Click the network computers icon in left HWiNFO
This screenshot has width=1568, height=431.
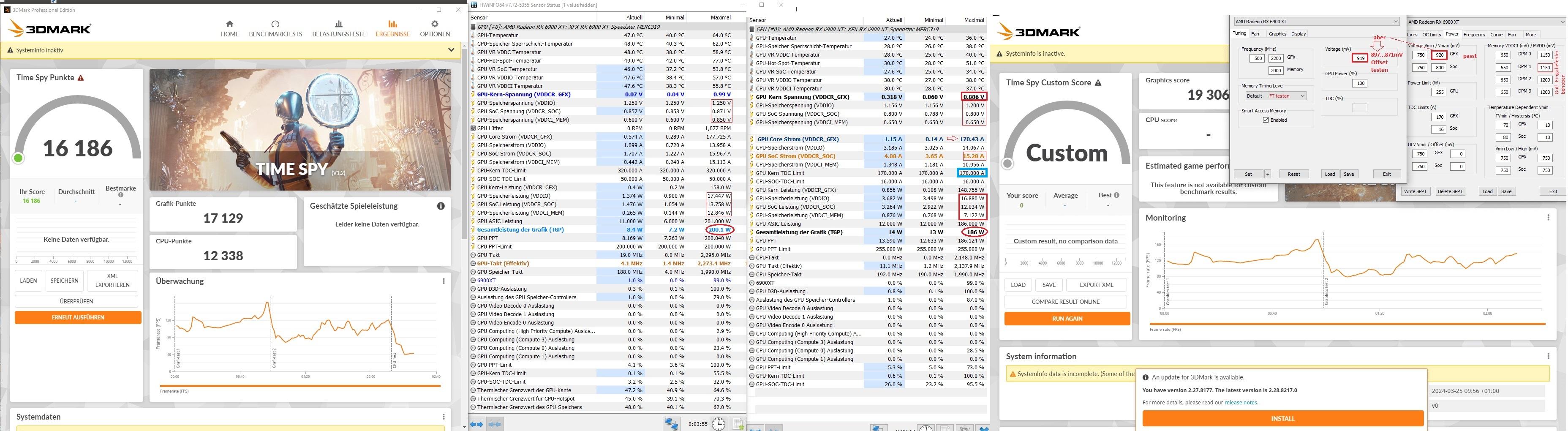tap(672, 424)
